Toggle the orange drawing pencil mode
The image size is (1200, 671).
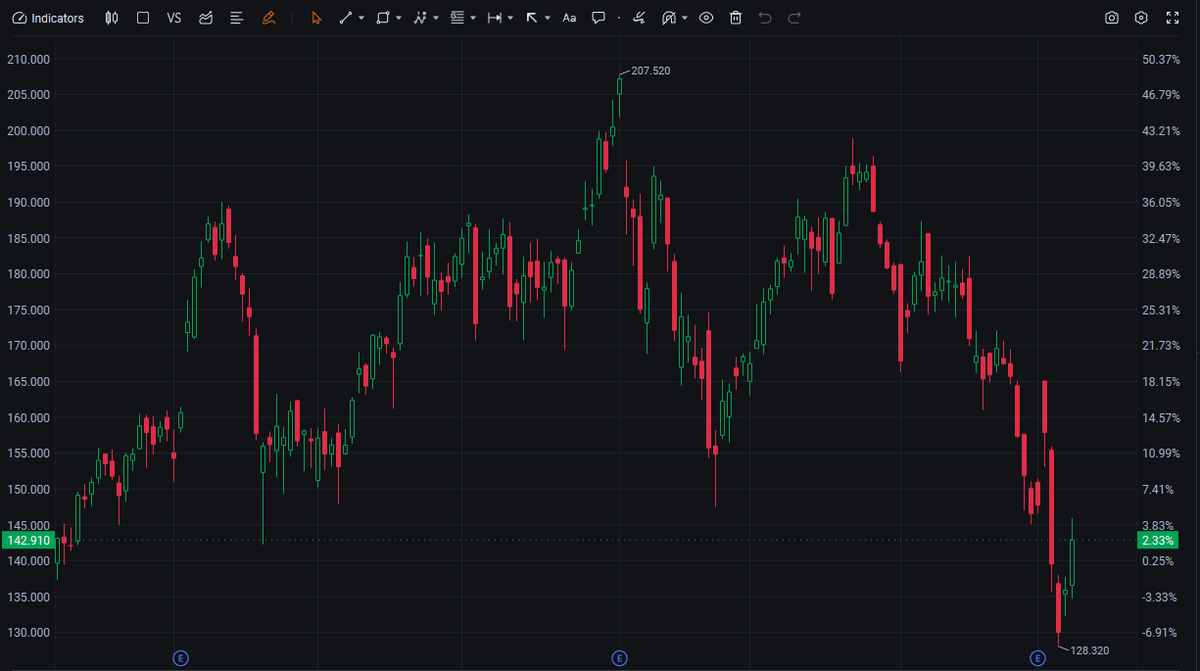(x=268, y=18)
